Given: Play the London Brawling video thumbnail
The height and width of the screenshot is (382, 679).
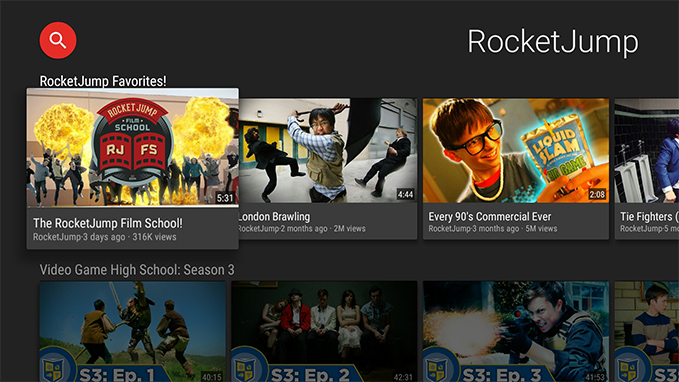Looking at the screenshot, I should click(x=328, y=150).
